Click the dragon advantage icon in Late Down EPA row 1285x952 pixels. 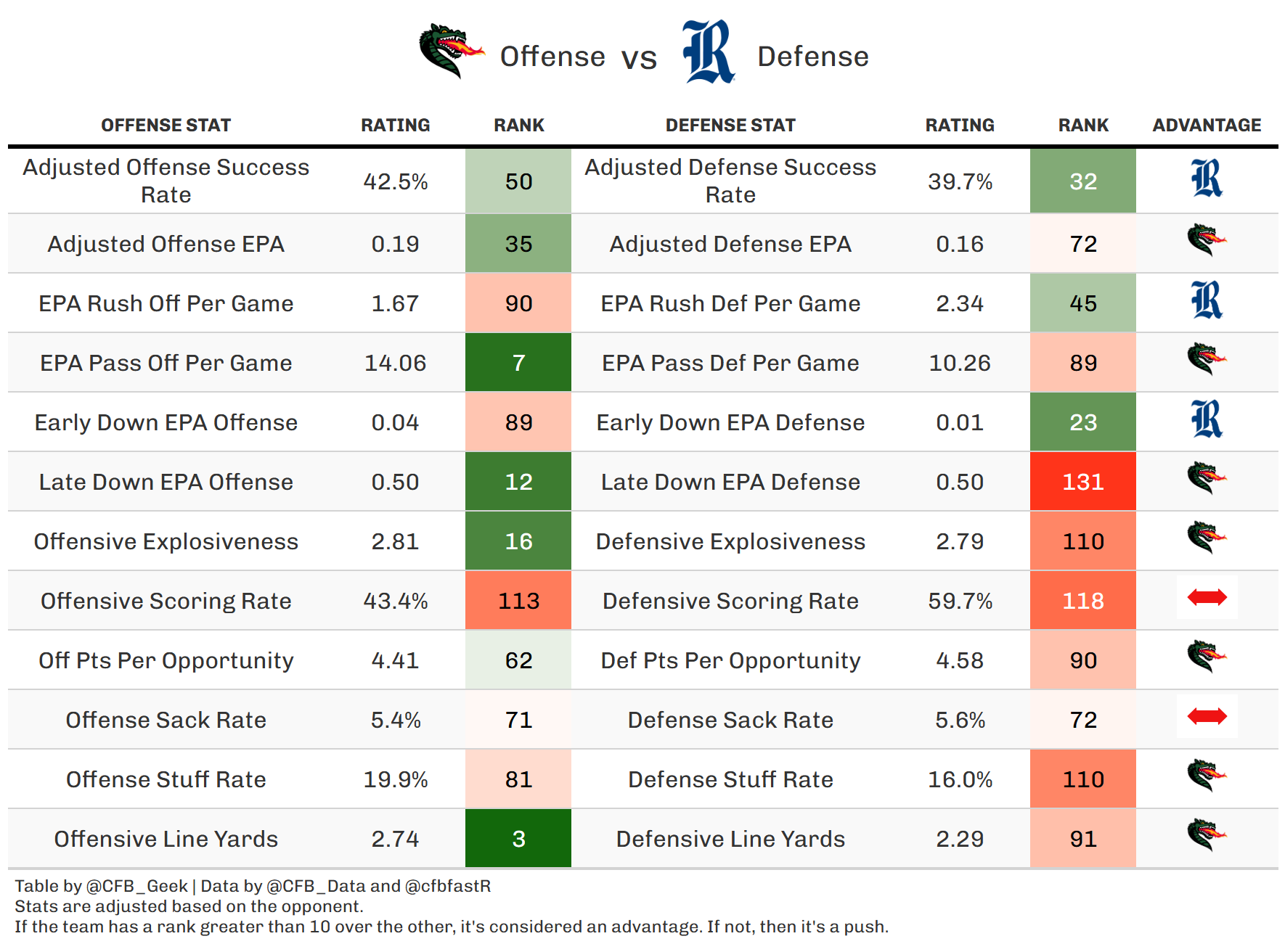click(1207, 478)
